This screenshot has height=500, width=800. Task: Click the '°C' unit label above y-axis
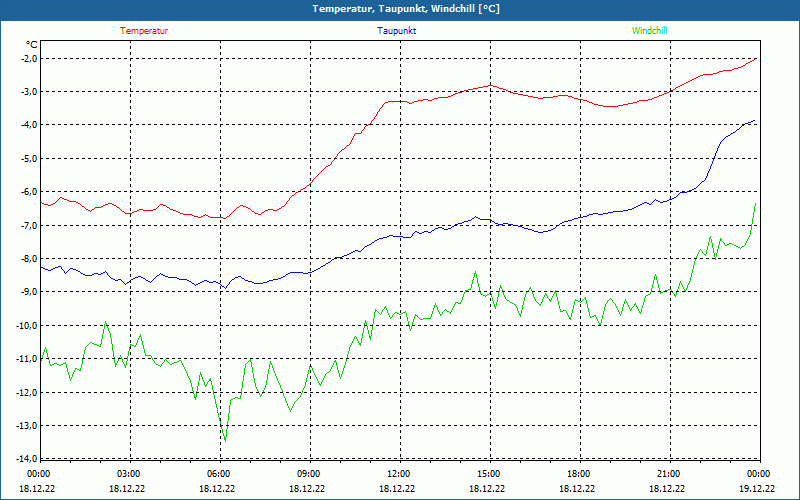pos(32,45)
